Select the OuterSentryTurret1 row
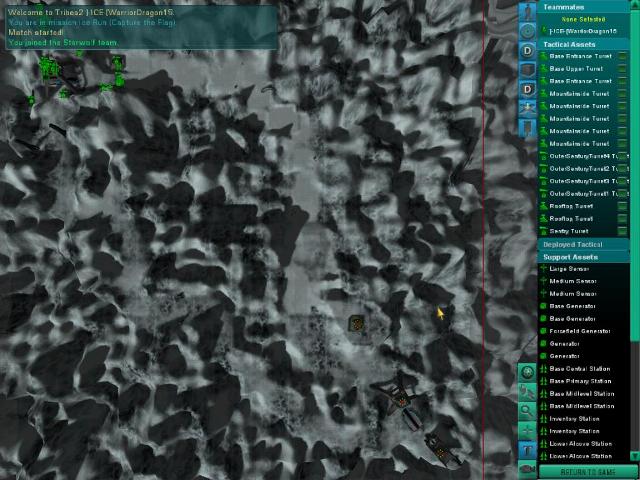 coord(584,193)
